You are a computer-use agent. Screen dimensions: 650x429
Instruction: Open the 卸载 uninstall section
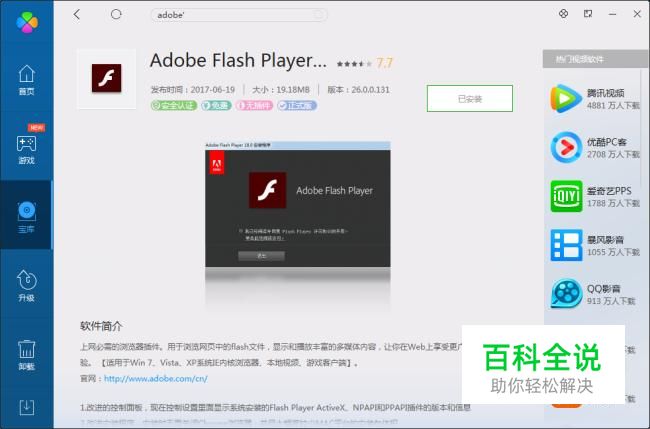[x=27, y=355]
